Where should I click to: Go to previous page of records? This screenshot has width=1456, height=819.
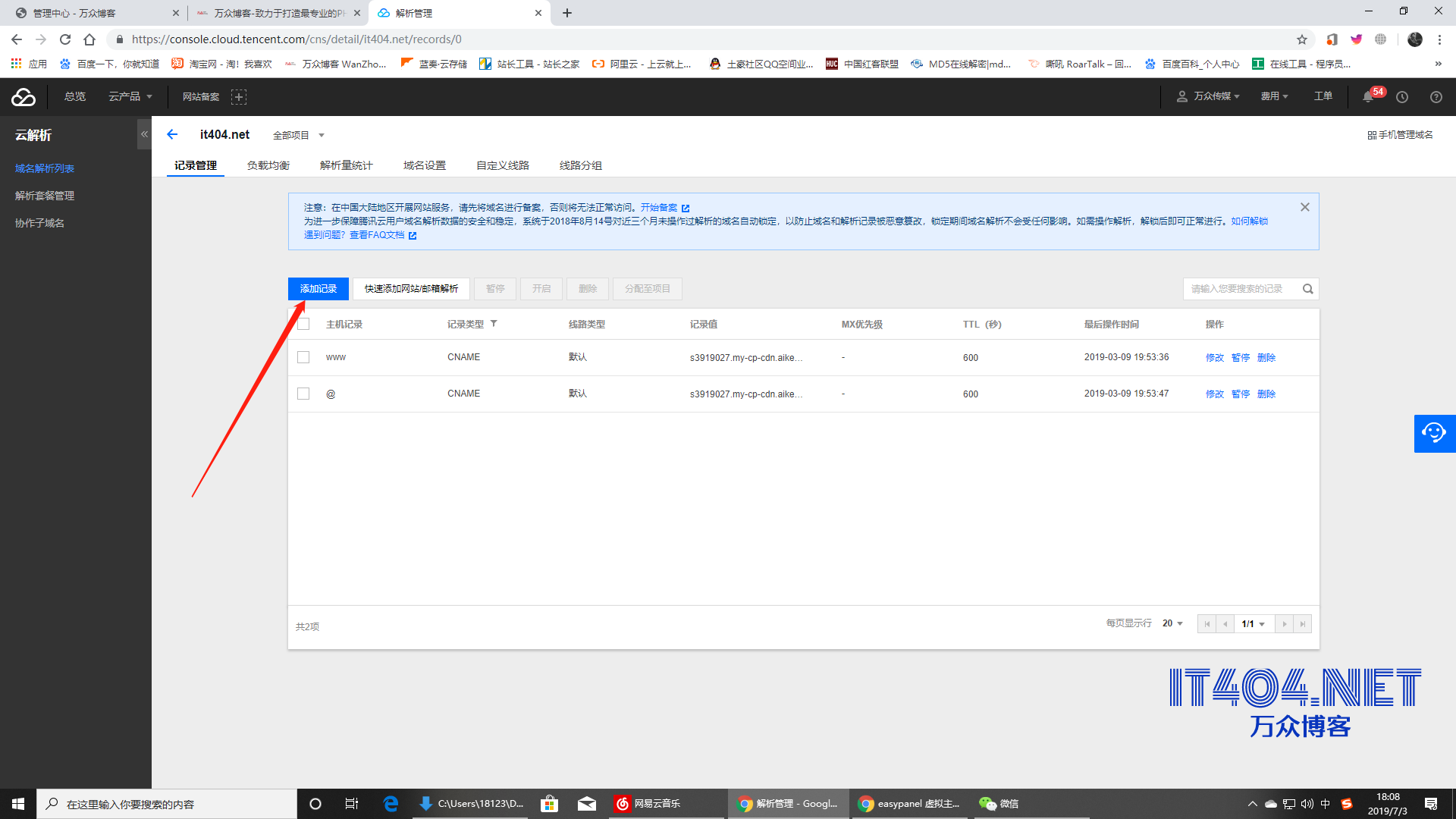point(1225,624)
